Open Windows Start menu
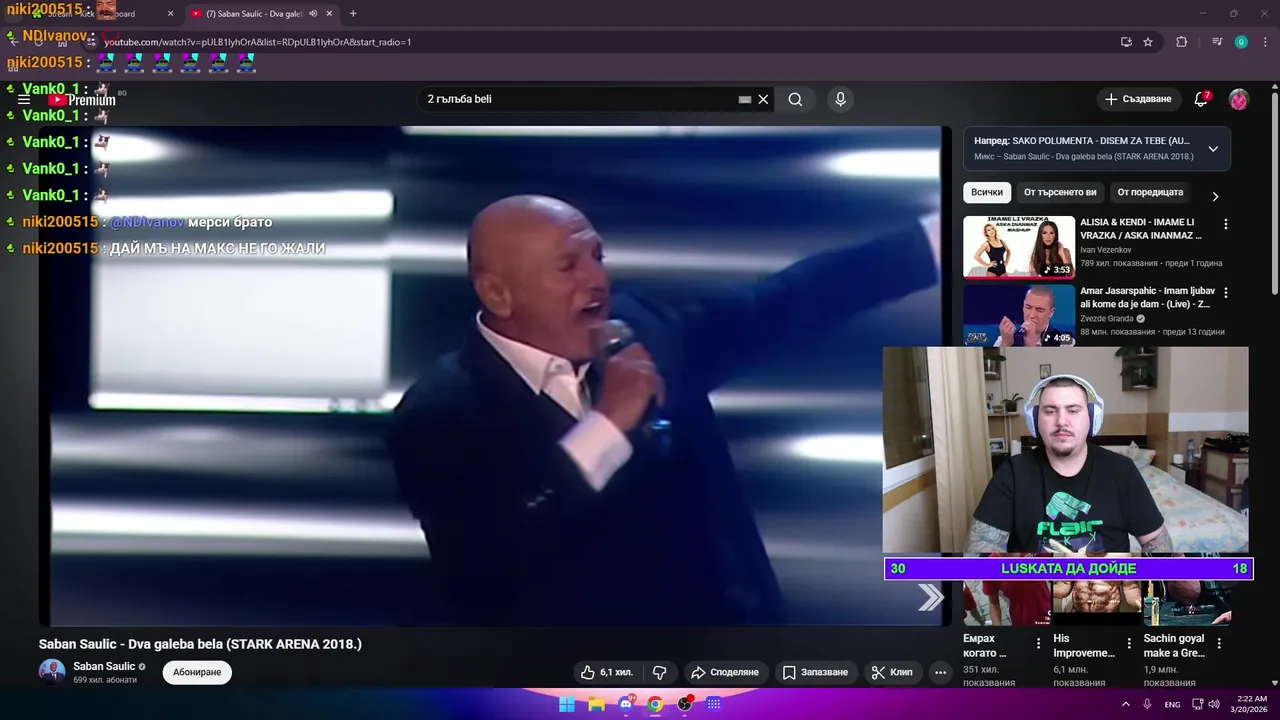The height and width of the screenshot is (720, 1280). (567, 704)
